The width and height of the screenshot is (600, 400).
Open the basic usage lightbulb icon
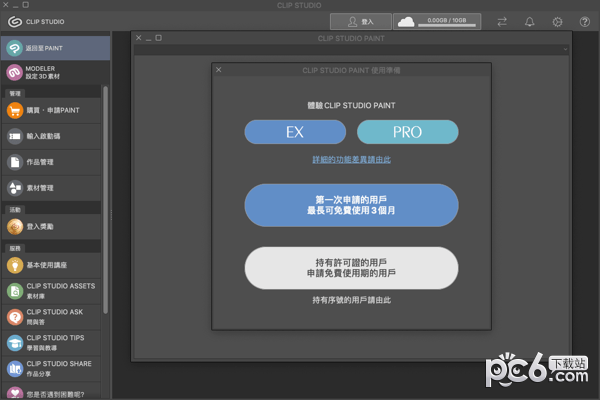coord(15,265)
